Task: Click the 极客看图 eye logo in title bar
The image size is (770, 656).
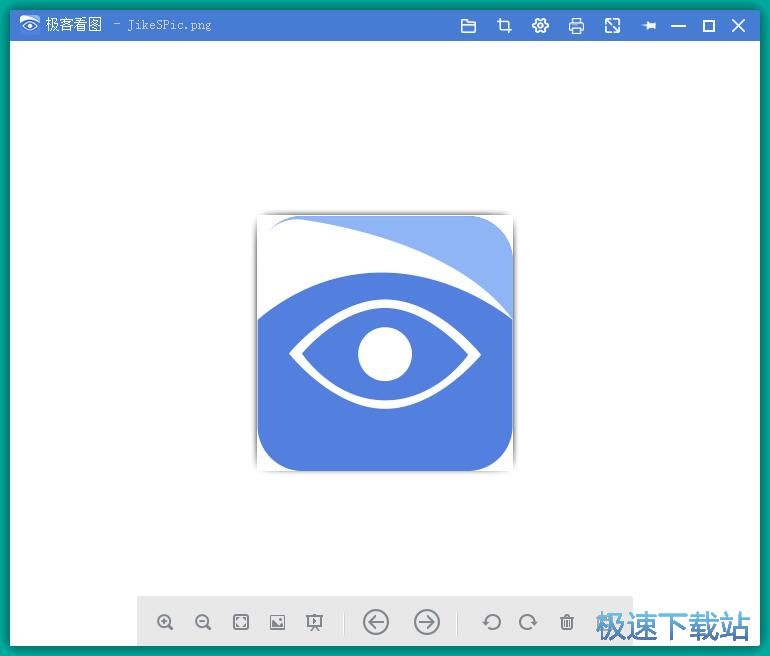Action: coord(29,24)
